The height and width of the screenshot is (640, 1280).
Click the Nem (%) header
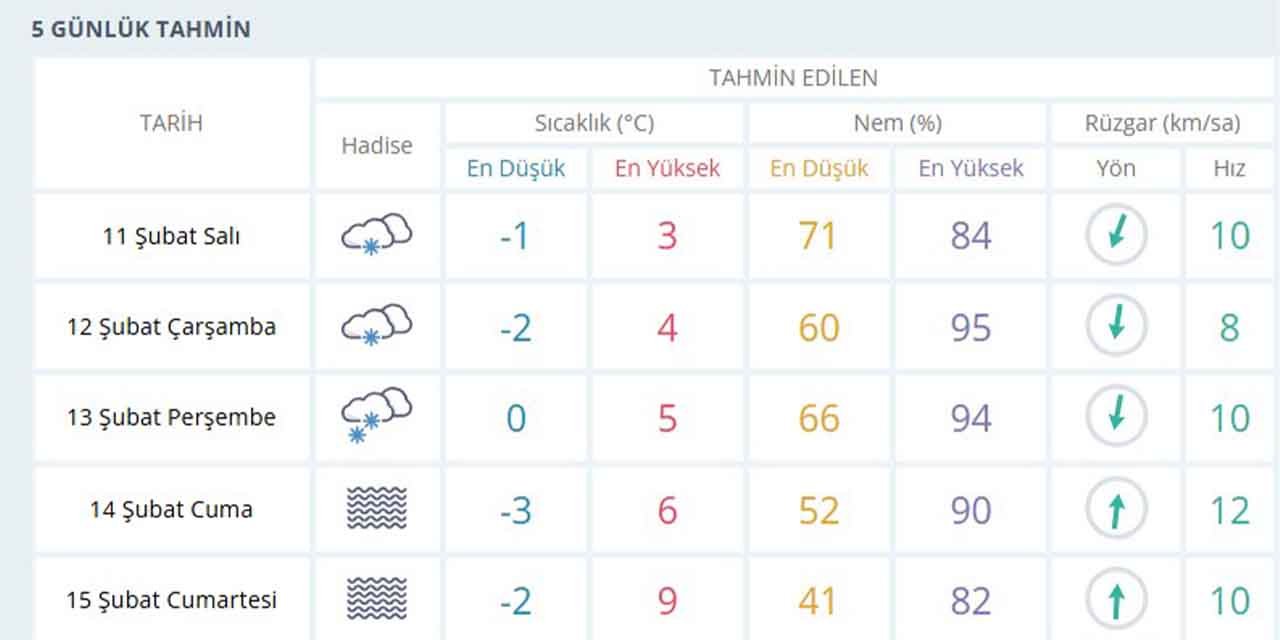[897, 123]
